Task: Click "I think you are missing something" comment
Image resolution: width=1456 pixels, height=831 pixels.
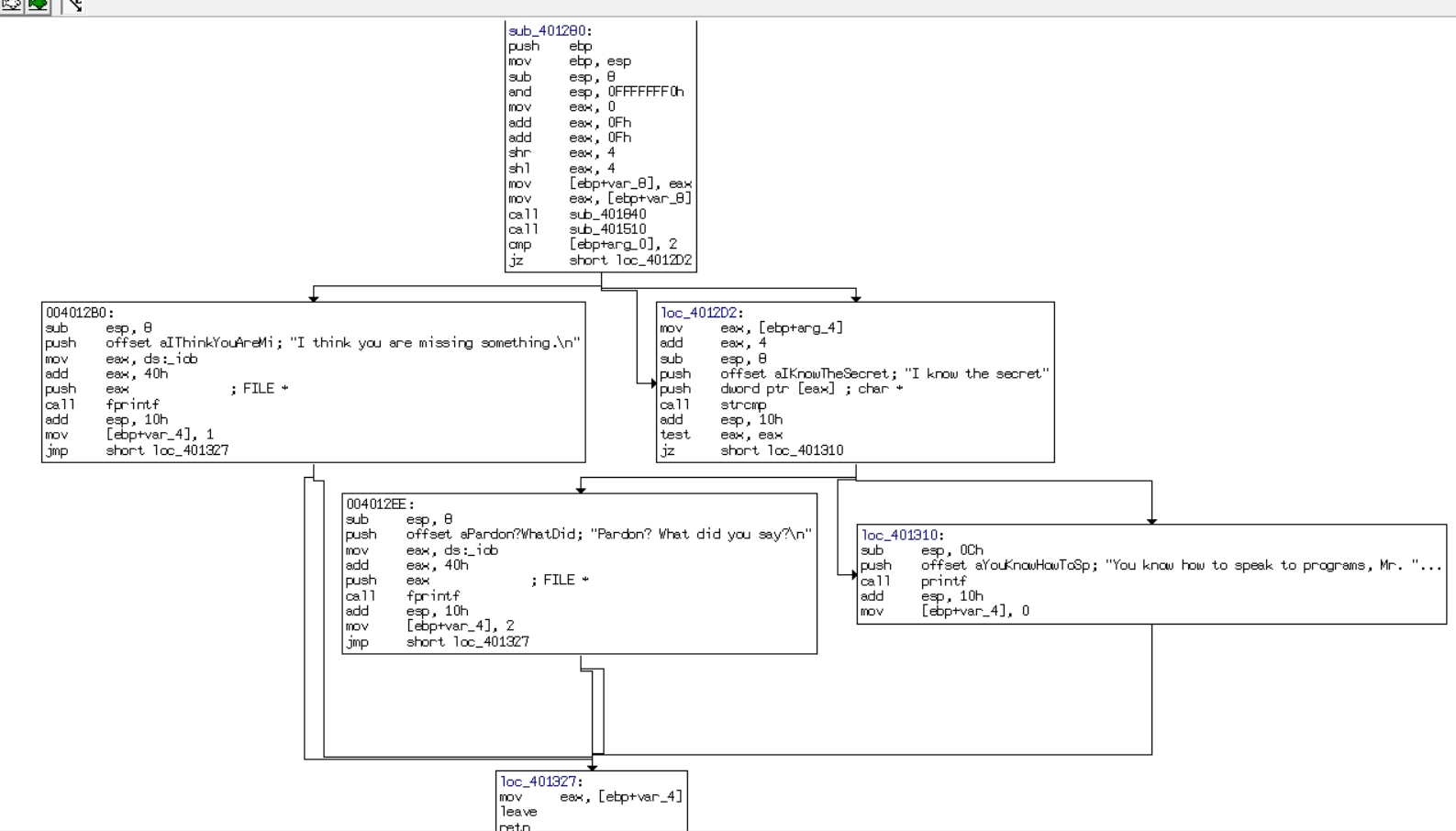Action: click(x=435, y=343)
